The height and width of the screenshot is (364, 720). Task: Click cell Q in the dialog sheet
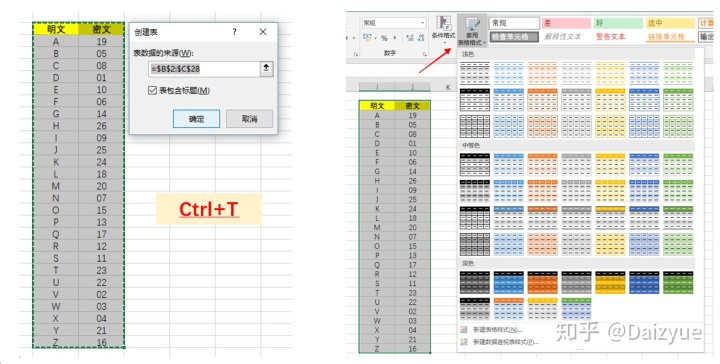pyautogui.click(x=56, y=234)
